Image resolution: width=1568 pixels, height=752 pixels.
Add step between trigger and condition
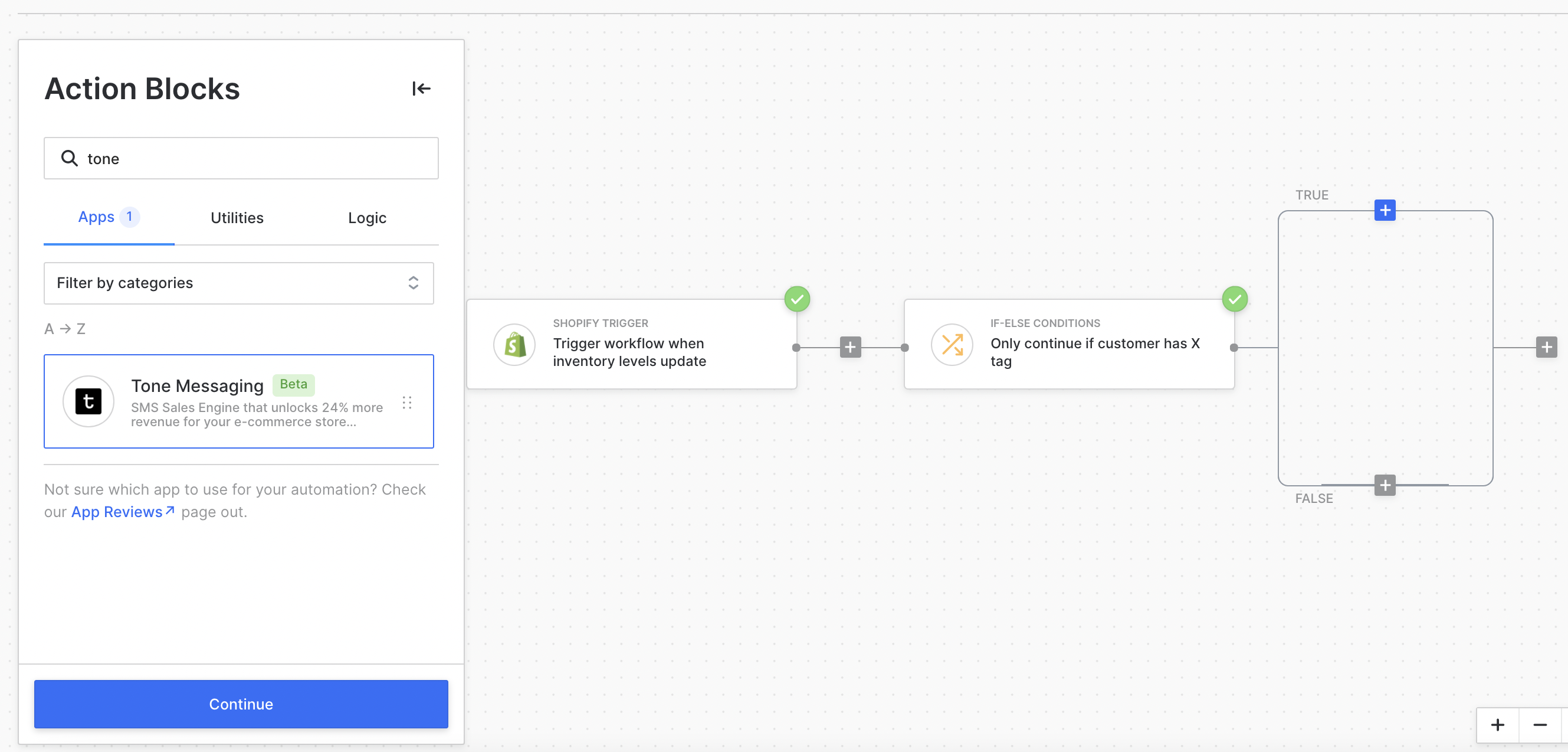(x=849, y=348)
